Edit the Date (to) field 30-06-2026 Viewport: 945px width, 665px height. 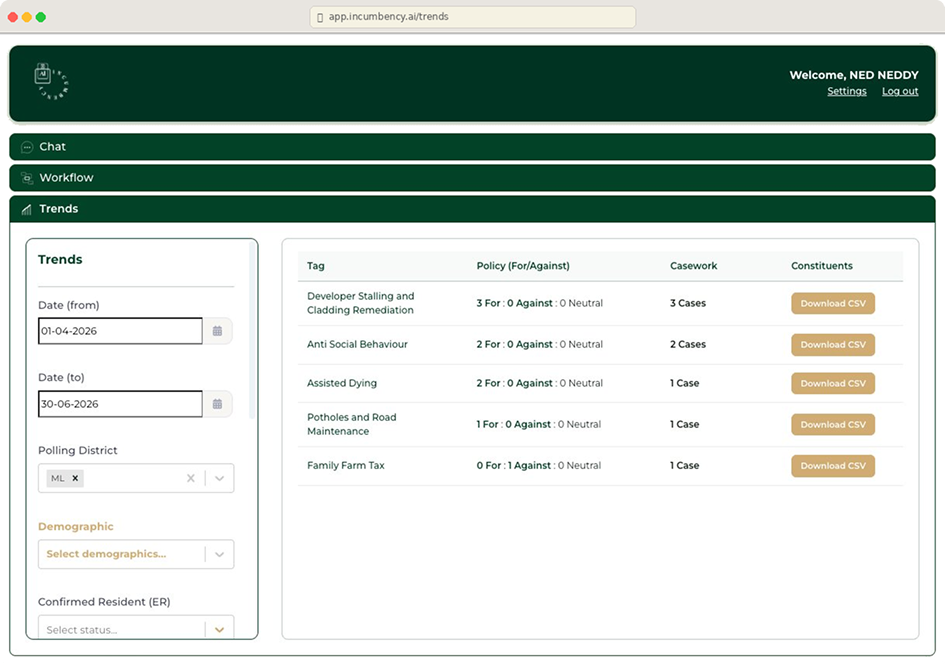click(x=120, y=404)
